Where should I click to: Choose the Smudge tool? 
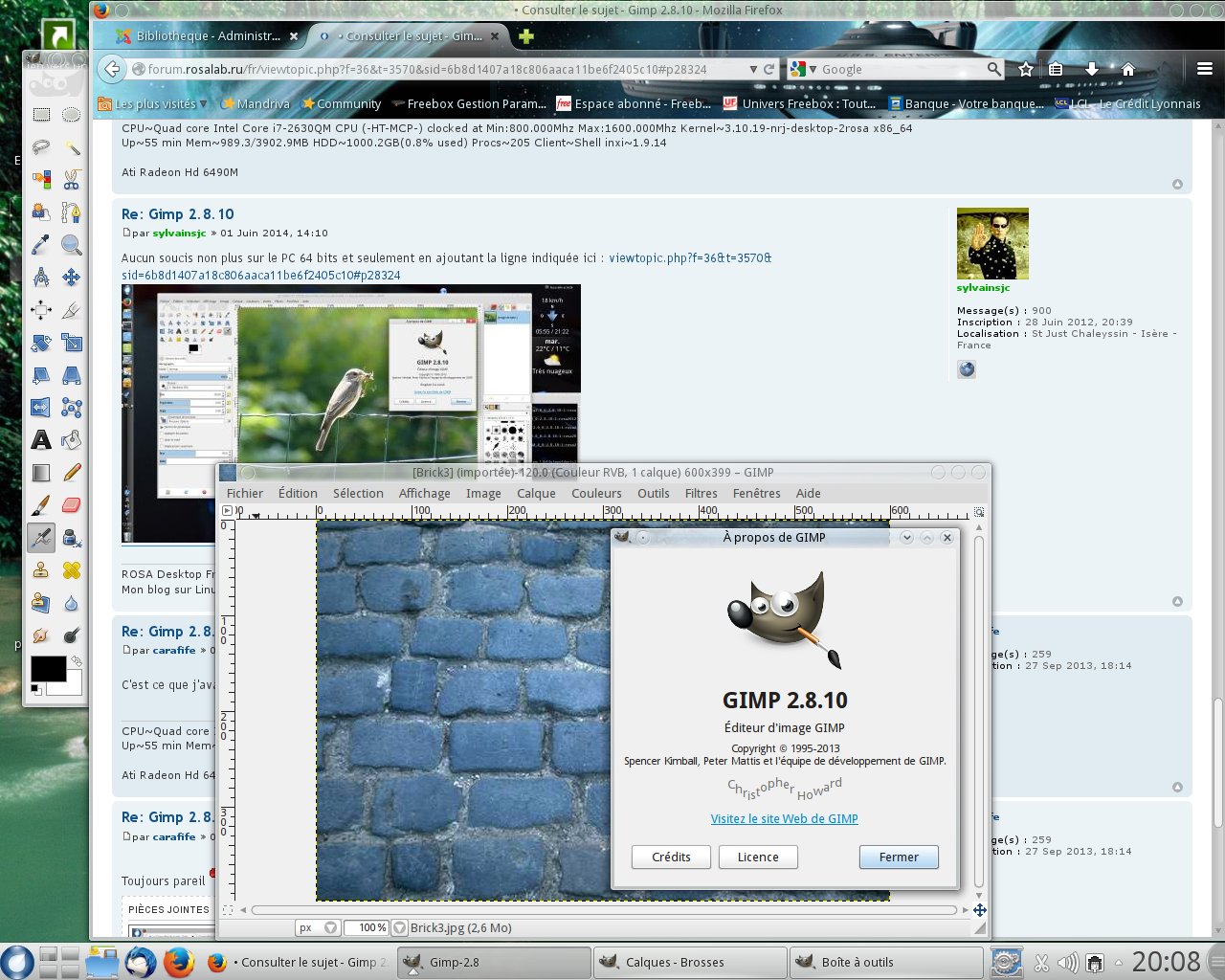click(x=41, y=635)
